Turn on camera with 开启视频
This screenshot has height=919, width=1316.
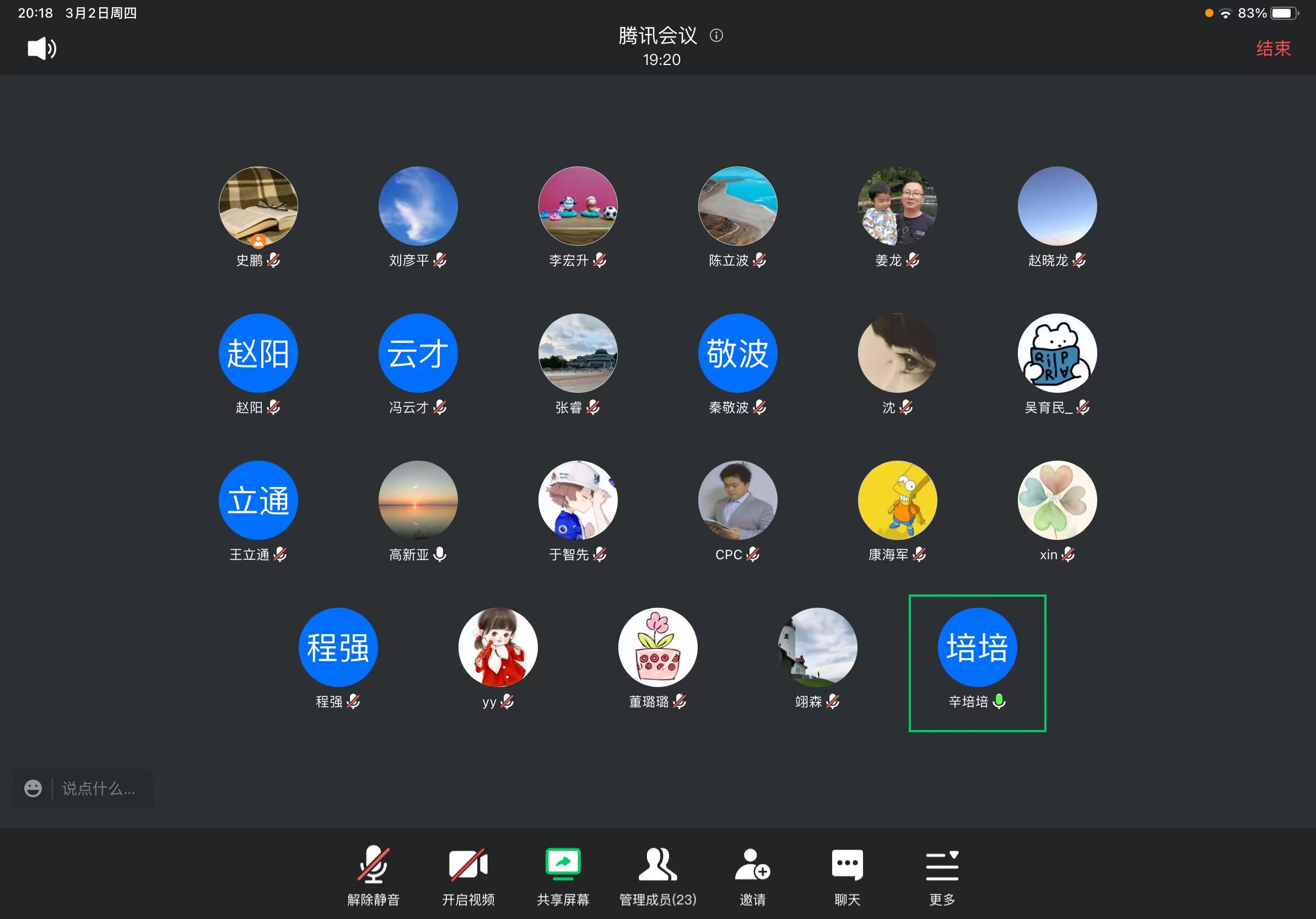pyautogui.click(x=468, y=876)
